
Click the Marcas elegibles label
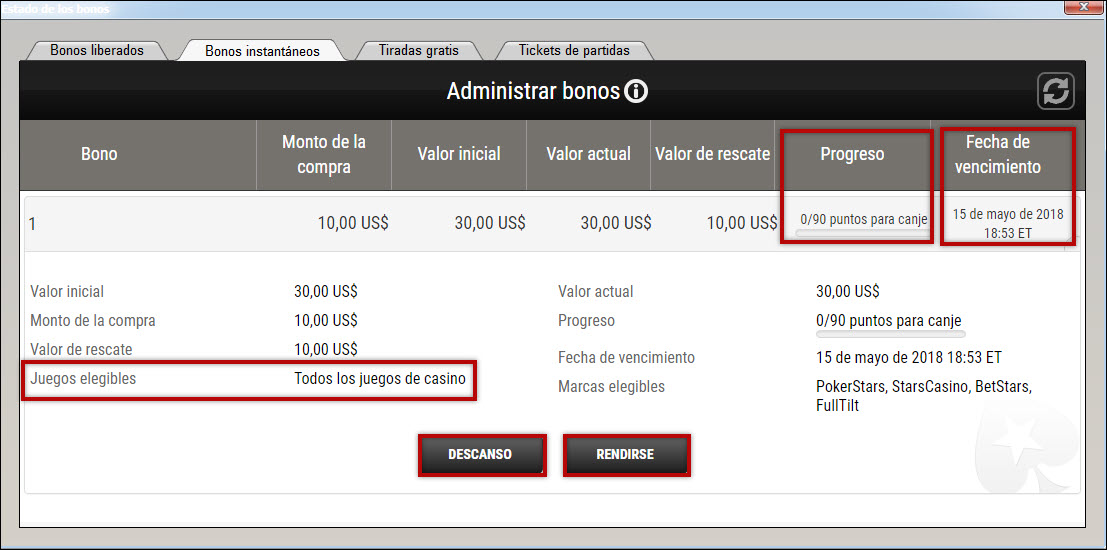pos(611,387)
